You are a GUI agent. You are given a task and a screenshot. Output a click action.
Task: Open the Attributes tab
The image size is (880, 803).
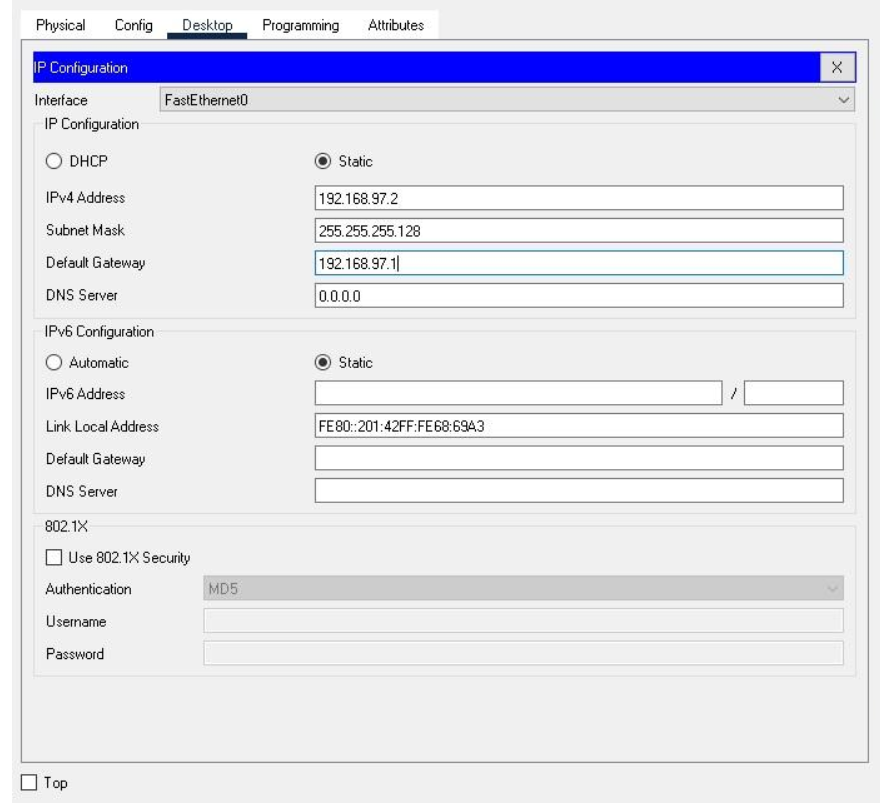pos(395,25)
